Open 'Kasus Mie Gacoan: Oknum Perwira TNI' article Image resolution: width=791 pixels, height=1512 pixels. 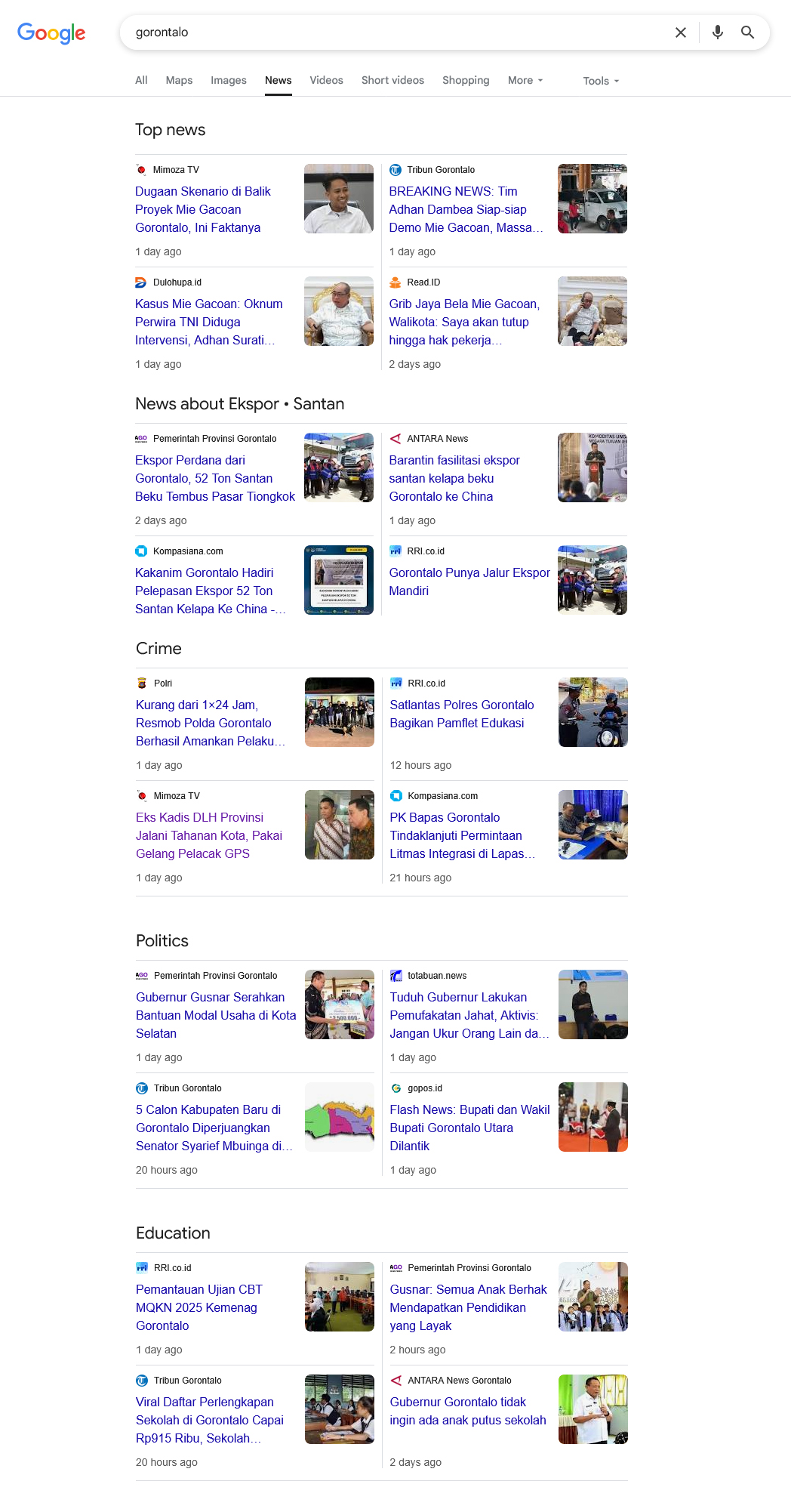[x=209, y=322]
